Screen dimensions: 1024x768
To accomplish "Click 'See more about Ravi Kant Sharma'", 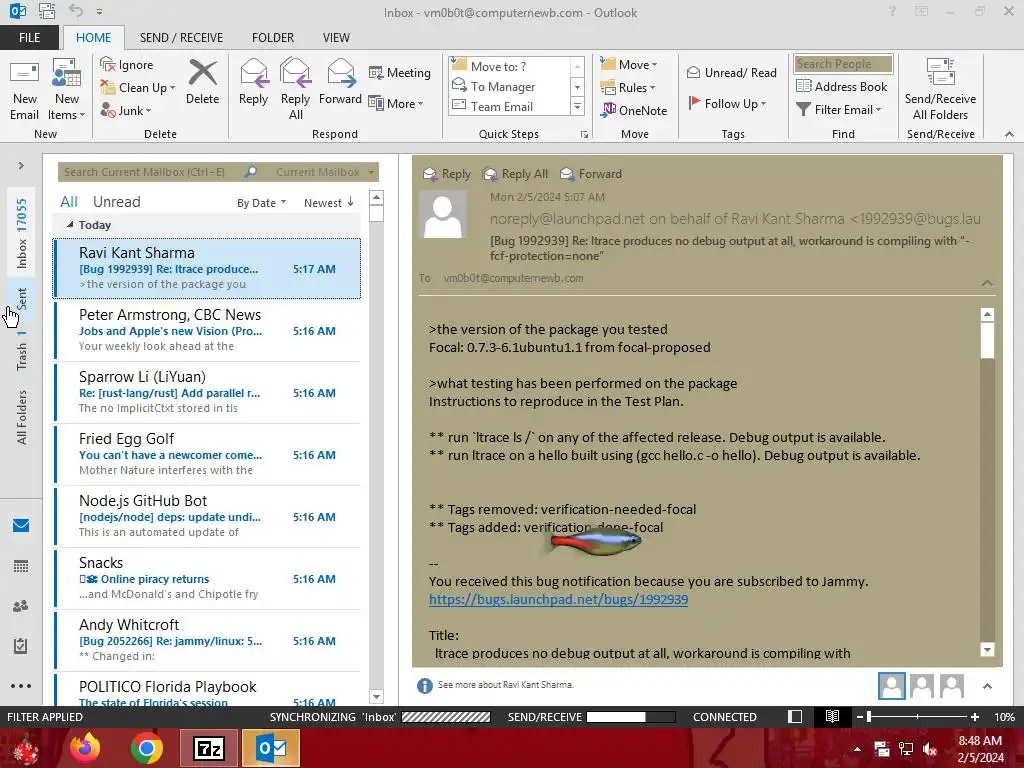I will (x=505, y=685).
